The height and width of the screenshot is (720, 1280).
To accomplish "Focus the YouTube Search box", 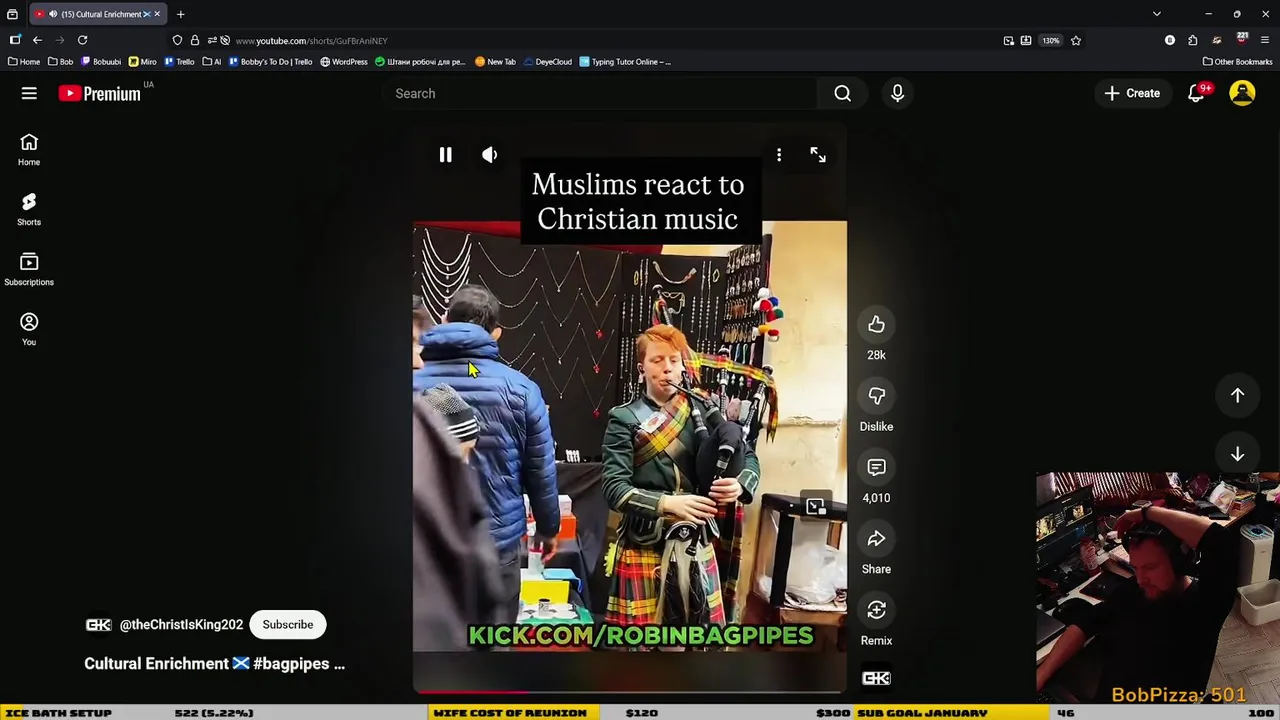I will click(600, 93).
